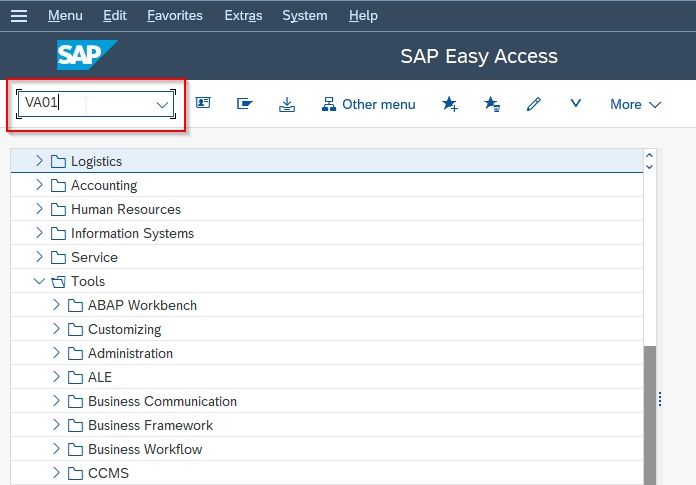Select the Human Resources tree row text

126,209
